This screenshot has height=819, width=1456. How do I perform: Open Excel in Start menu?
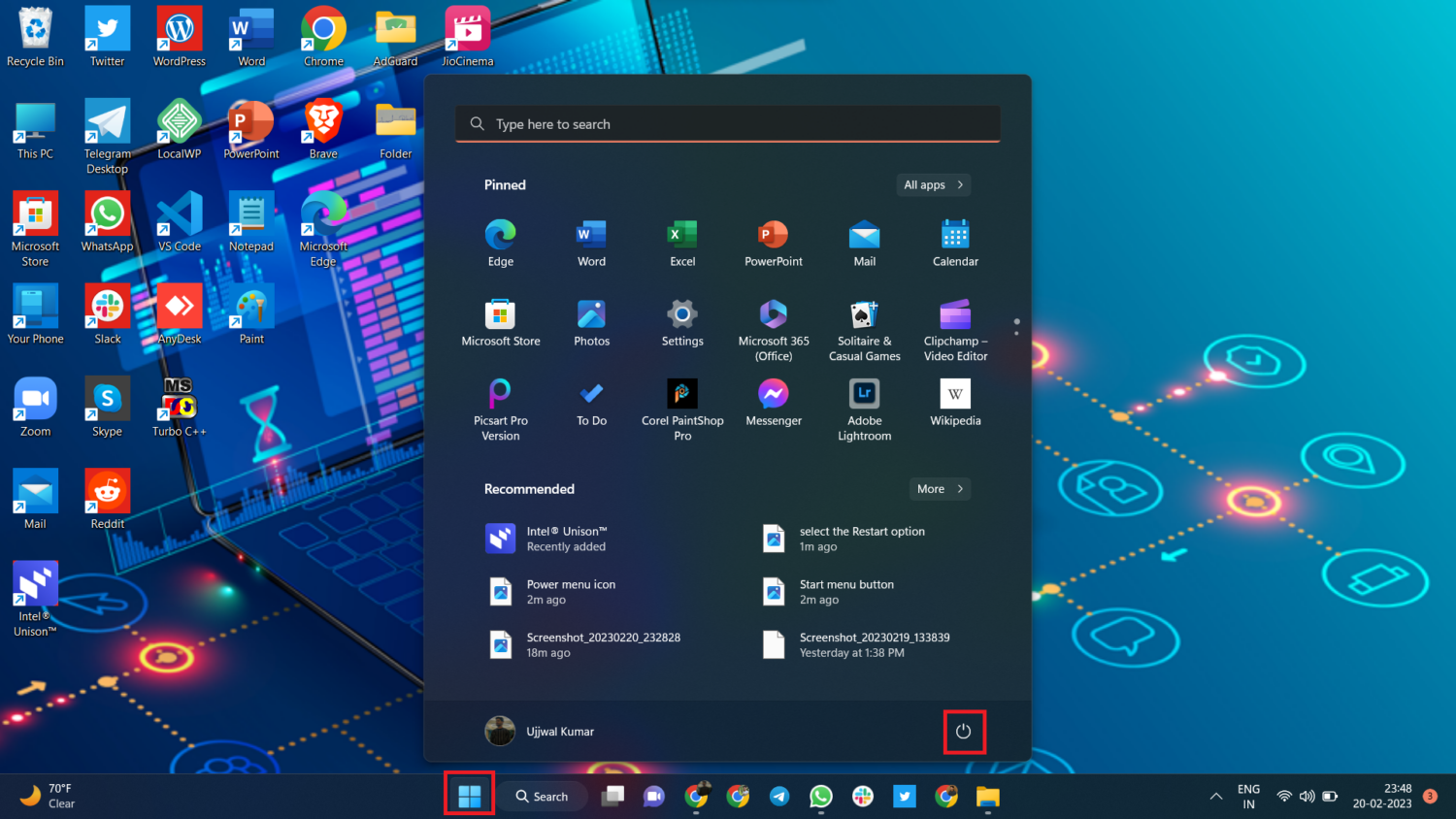tap(682, 243)
